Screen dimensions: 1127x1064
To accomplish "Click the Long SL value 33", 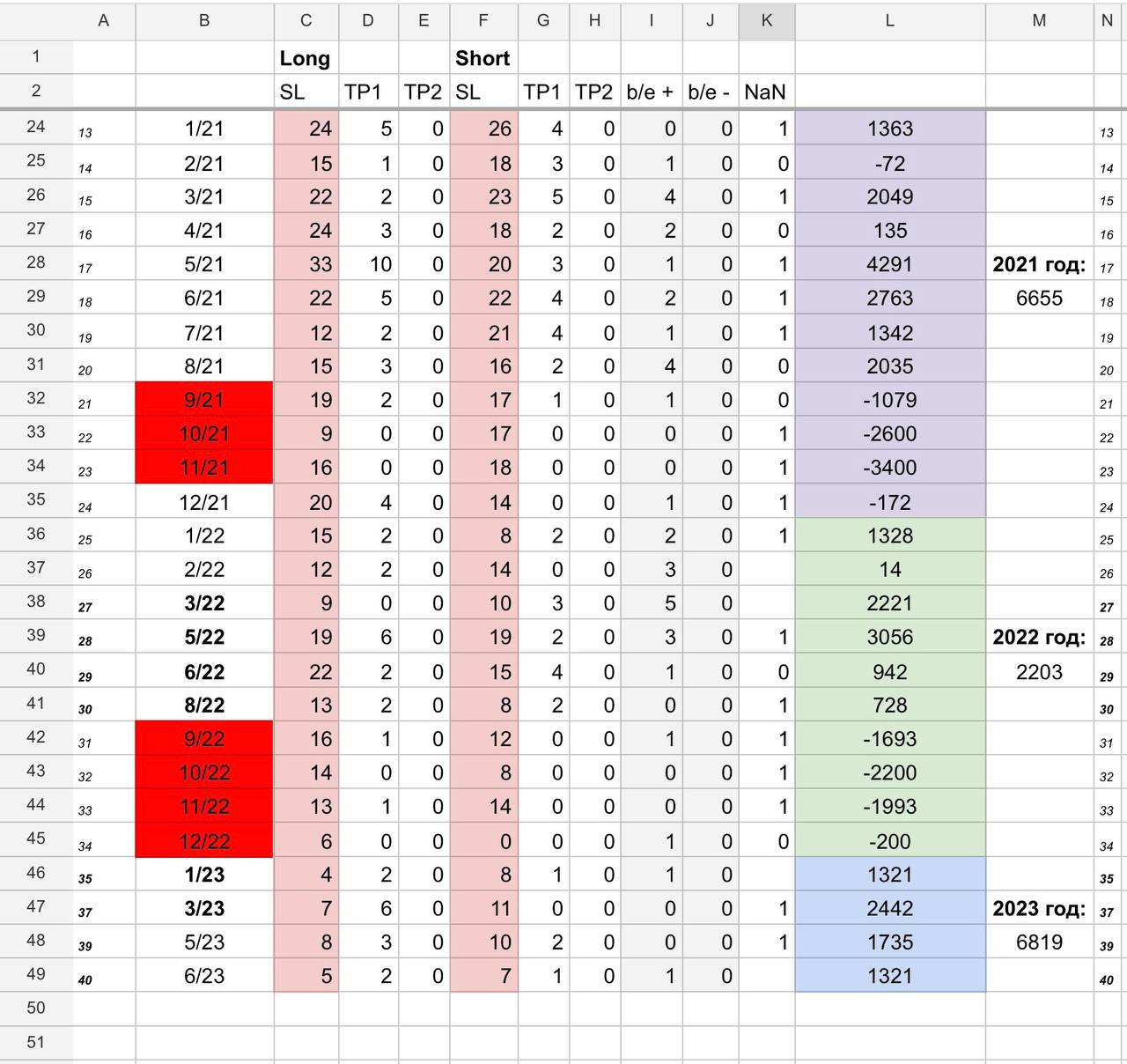I will point(306,264).
